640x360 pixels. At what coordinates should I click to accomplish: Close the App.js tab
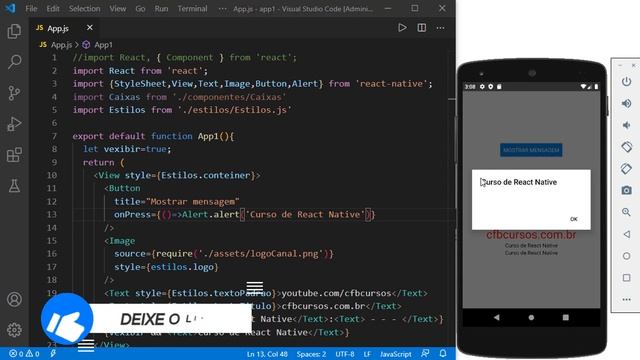coord(90,27)
